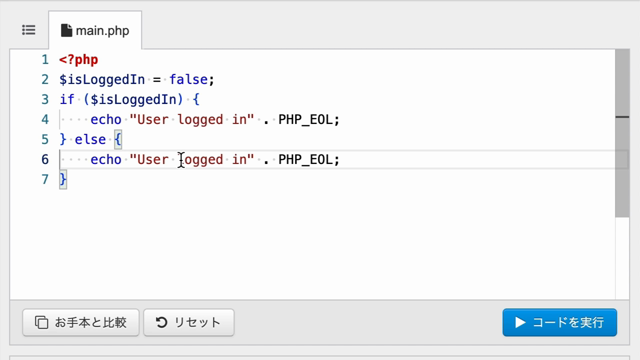The image size is (640, 360).
Task: Reset code with リセット button
Action: click(189, 322)
